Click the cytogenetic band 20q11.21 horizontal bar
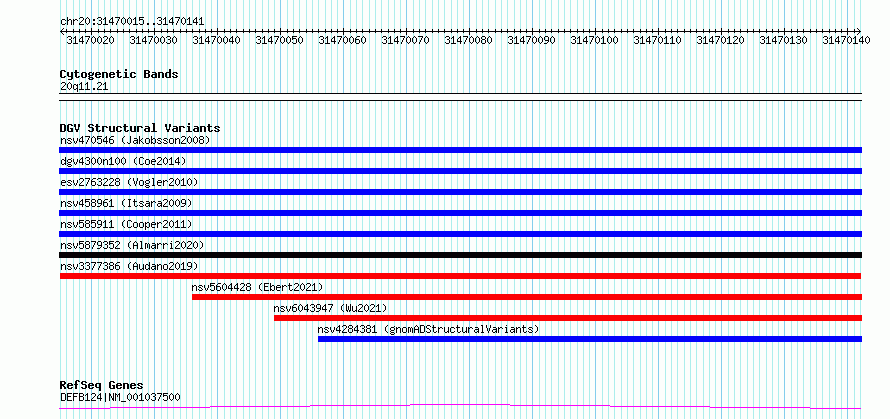 tap(460, 97)
